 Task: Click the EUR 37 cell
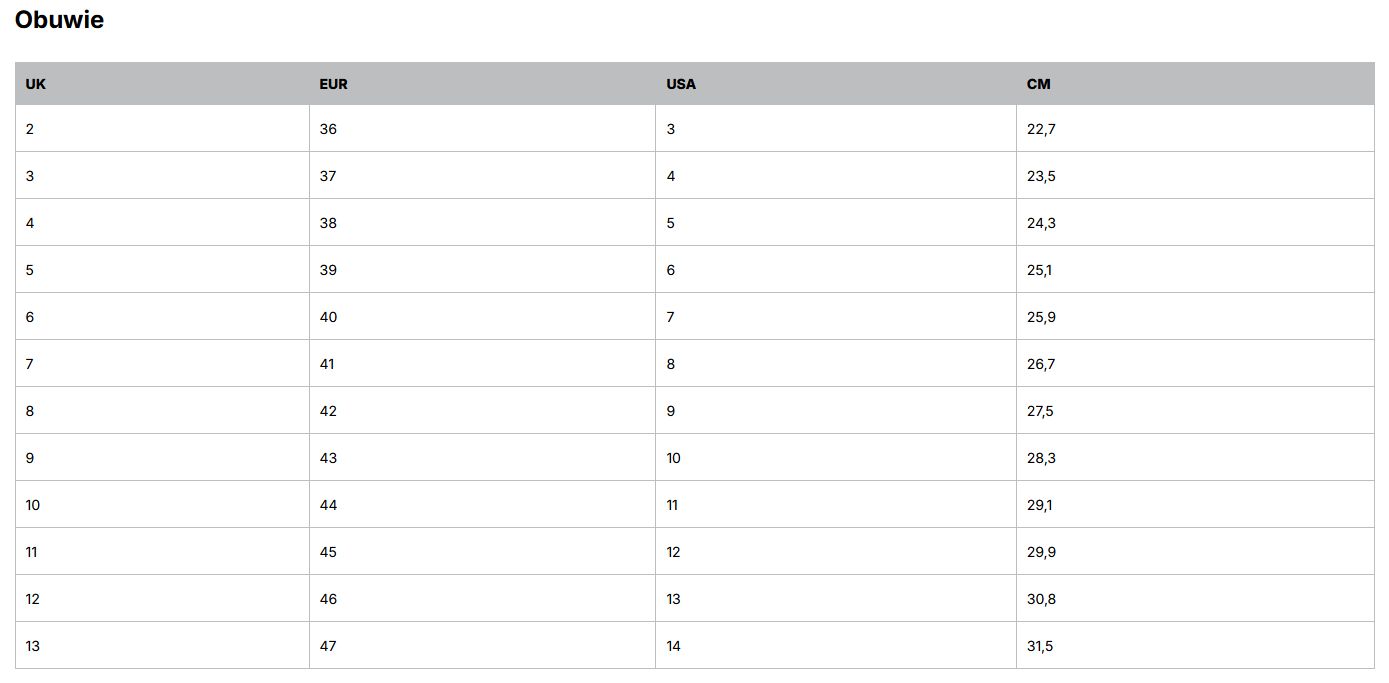pos(328,176)
